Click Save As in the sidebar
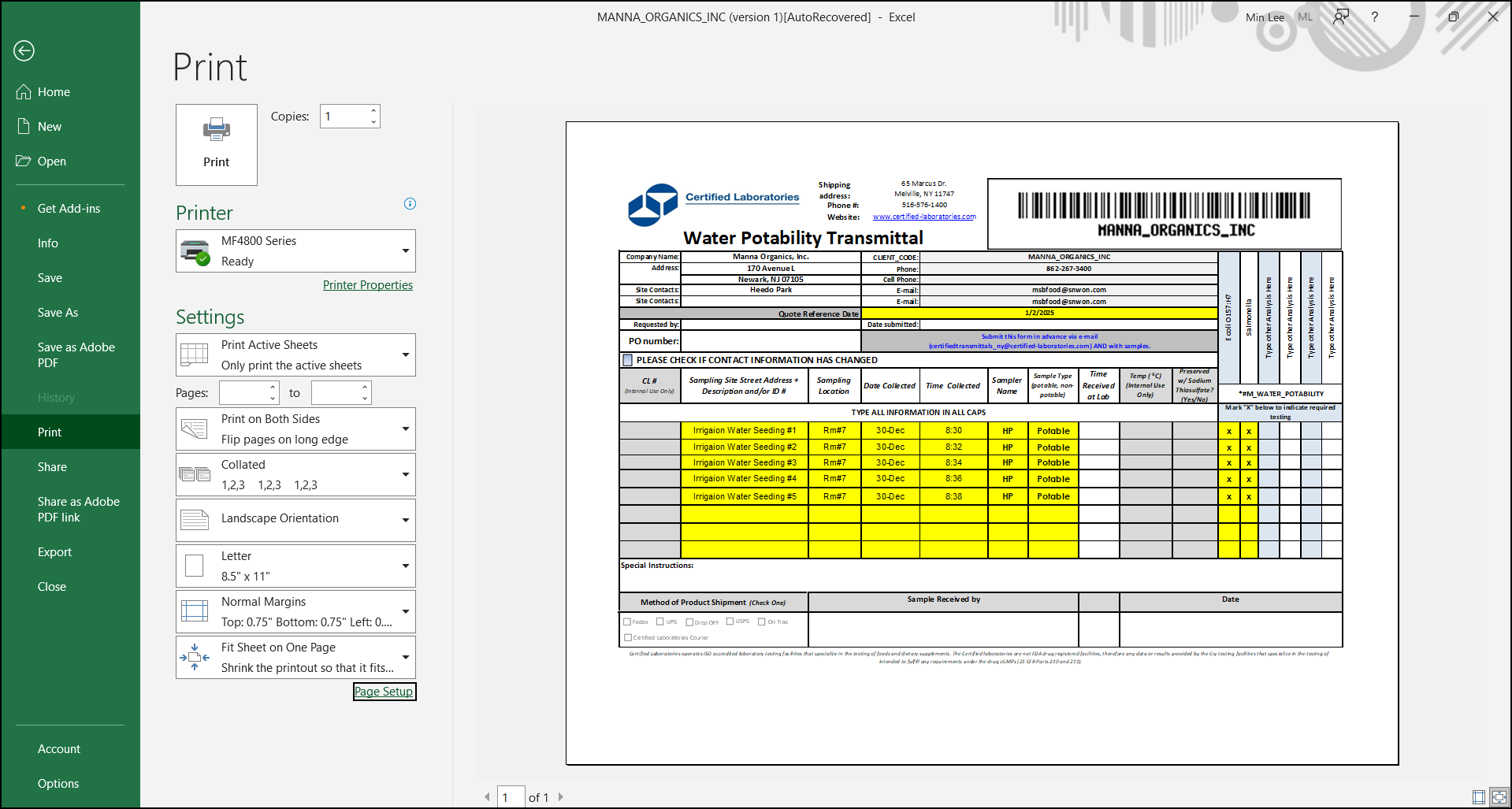 (x=70, y=313)
